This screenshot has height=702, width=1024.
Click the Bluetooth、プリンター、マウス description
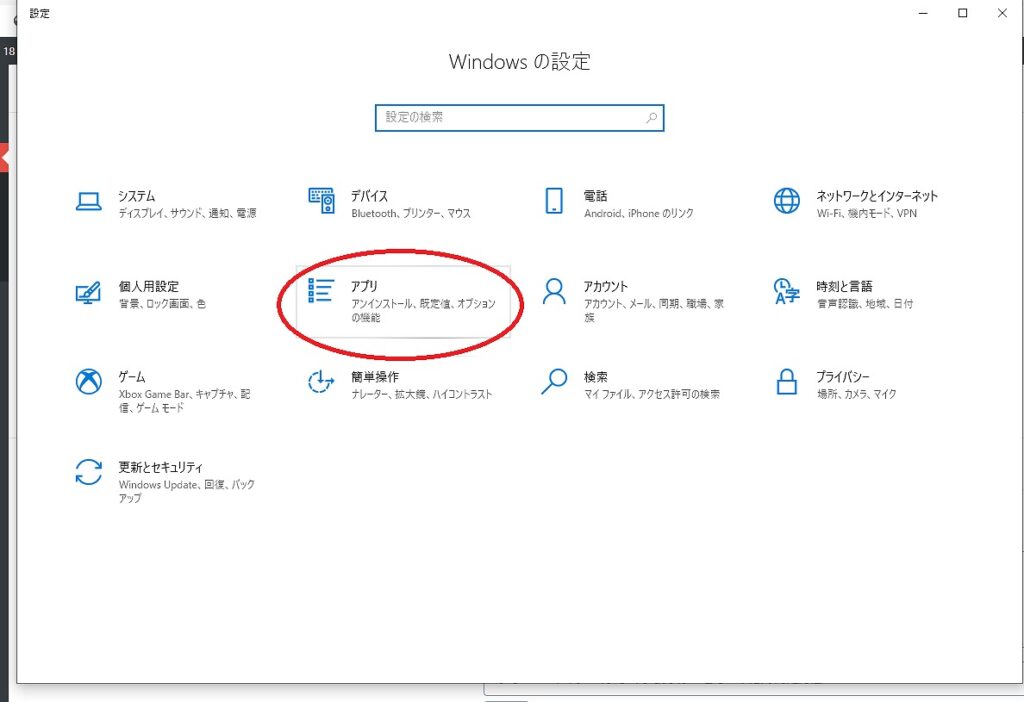(x=411, y=214)
